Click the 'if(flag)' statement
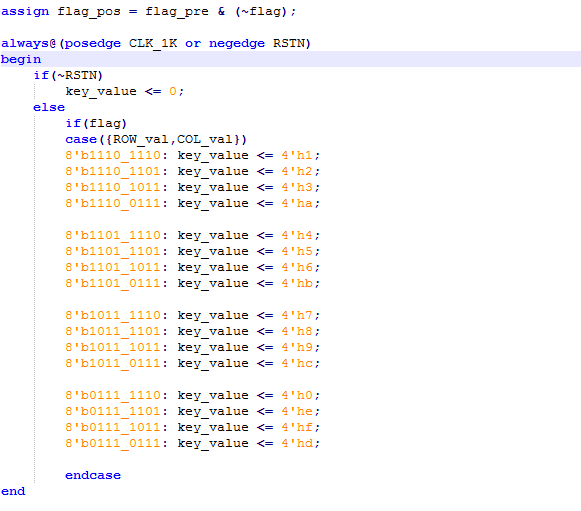This screenshot has height=511, width=581. click(96, 123)
